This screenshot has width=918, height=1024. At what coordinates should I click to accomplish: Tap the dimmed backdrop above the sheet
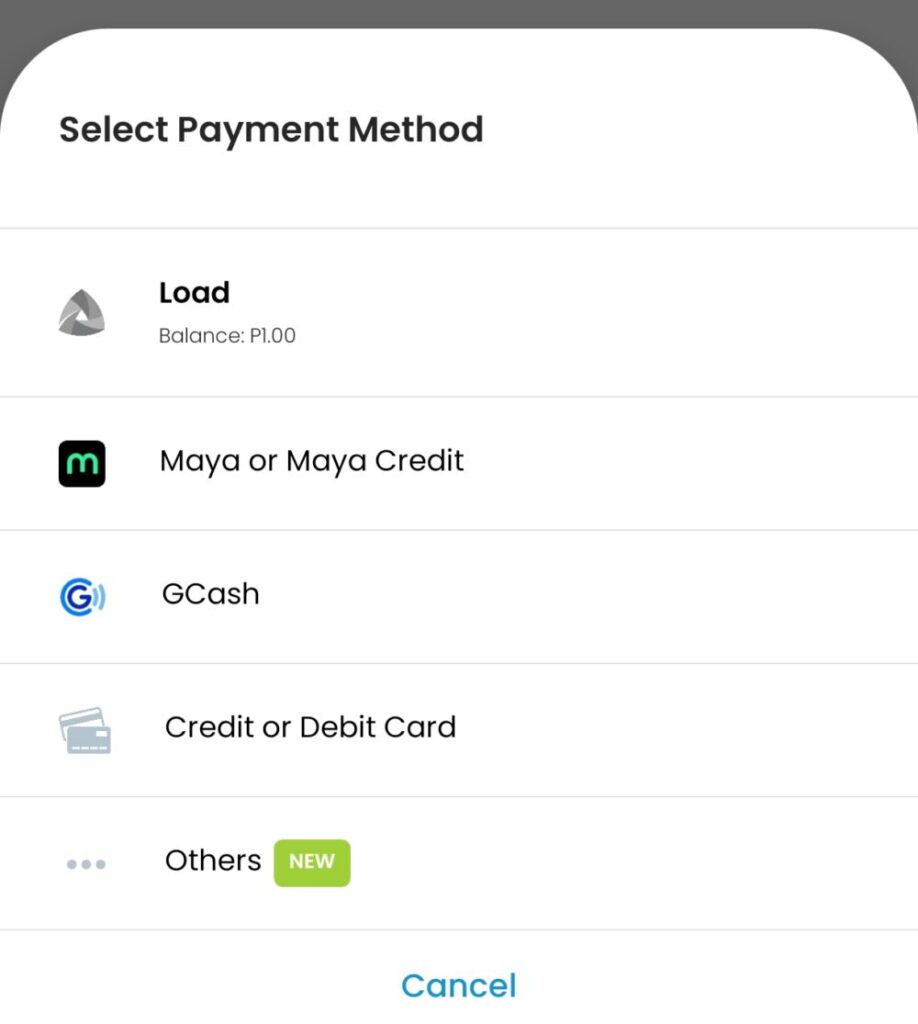tap(459, 12)
